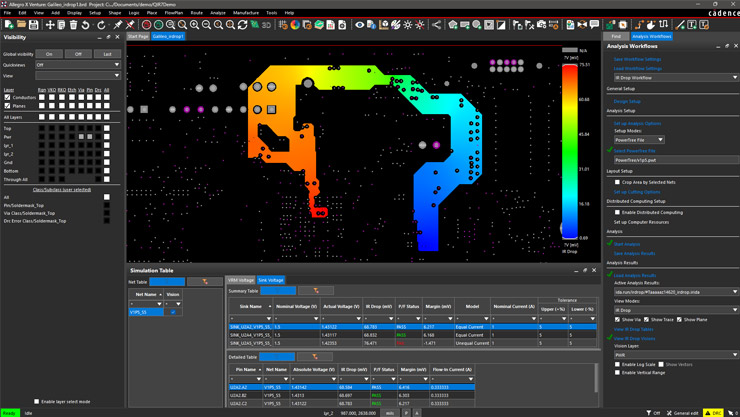Click the V1P5_S5 net color swatch
This screenshot has width=740, height=417.
(x=173, y=312)
